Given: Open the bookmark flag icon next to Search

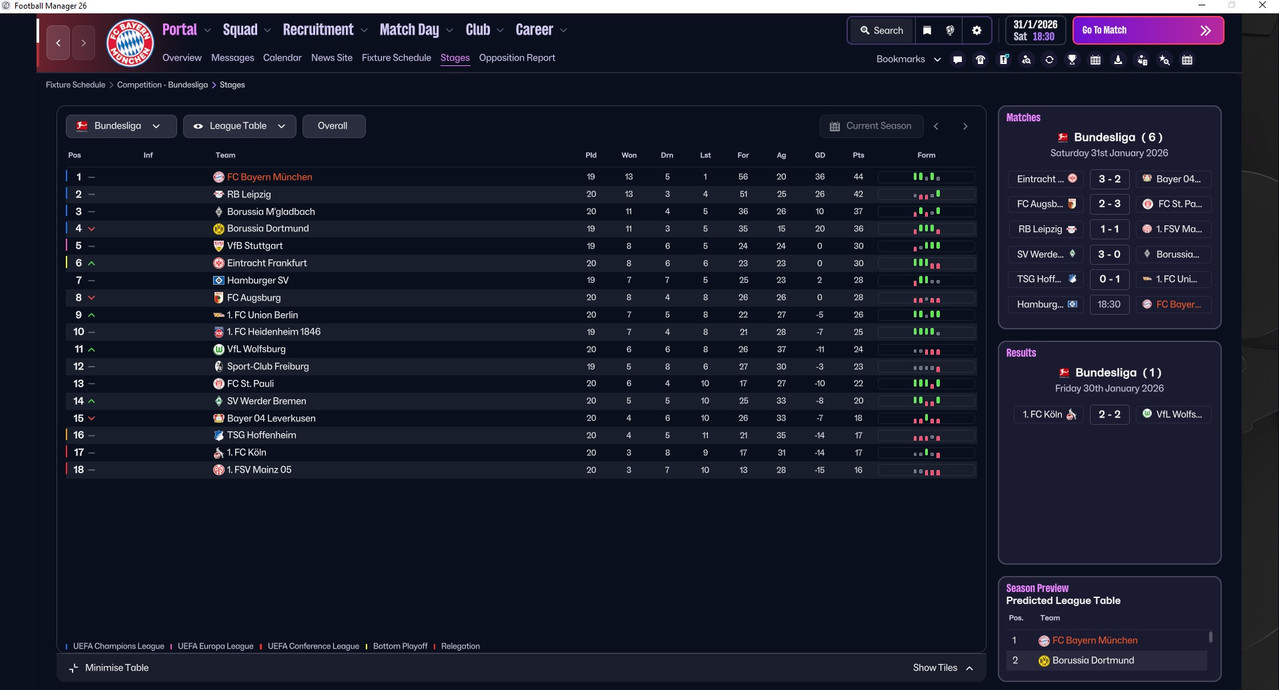Looking at the screenshot, I should 927,30.
